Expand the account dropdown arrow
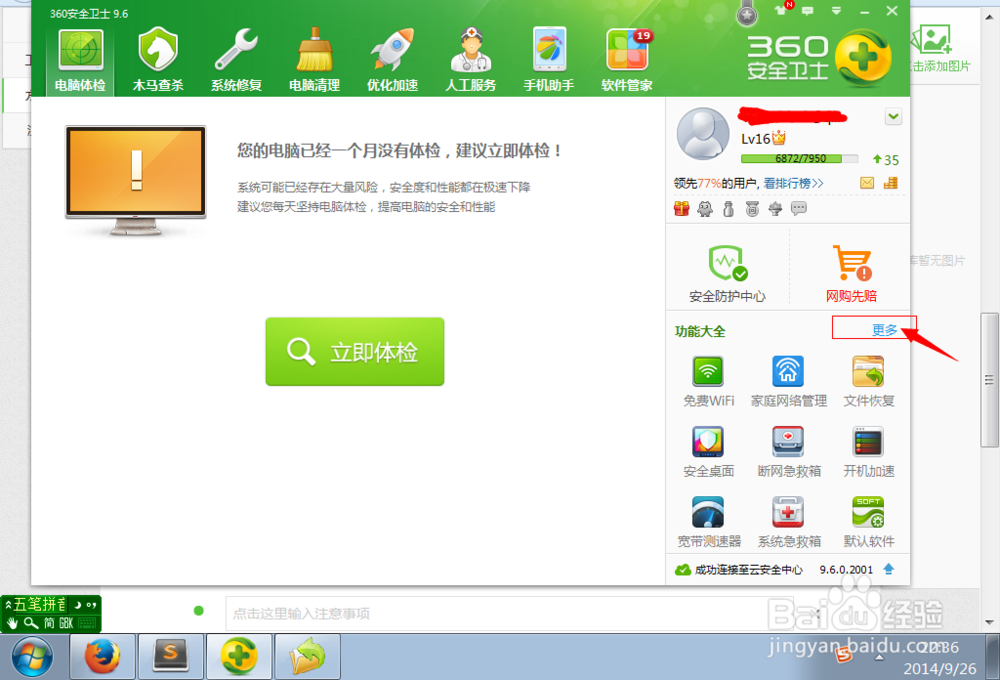This screenshot has height=680, width=1000. click(893, 117)
